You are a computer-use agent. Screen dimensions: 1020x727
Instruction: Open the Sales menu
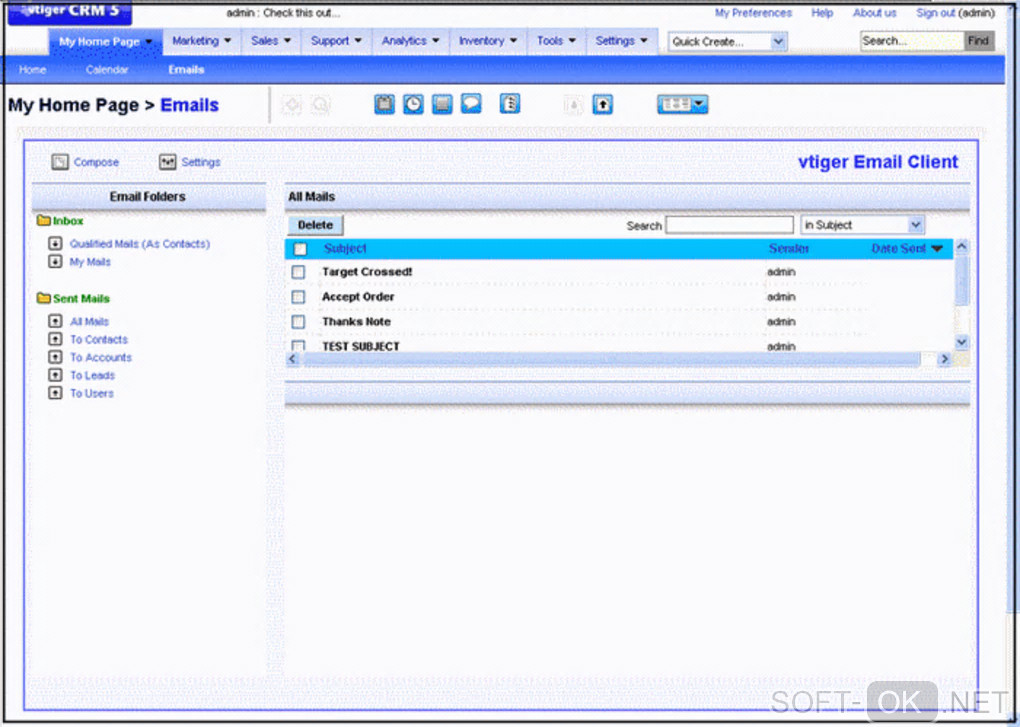[271, 40]
